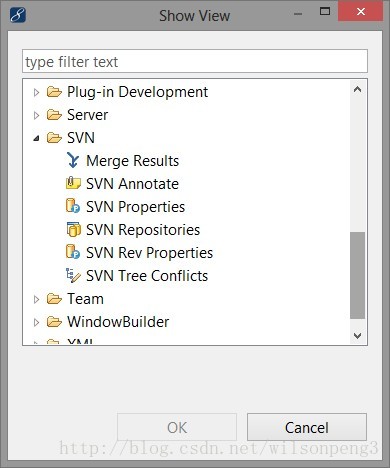This screenshot has height=468, width=390.
Task: Click the SVN Annotate sticky-note icon
Action: (73, 183)
